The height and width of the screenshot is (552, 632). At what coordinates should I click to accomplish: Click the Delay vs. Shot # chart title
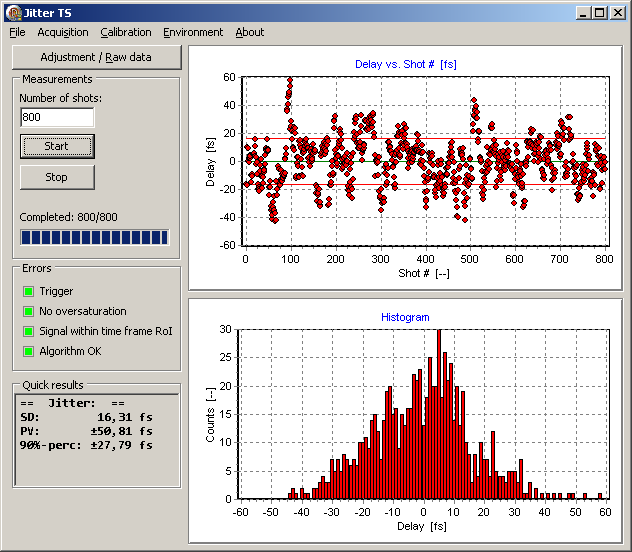(405, 64)
